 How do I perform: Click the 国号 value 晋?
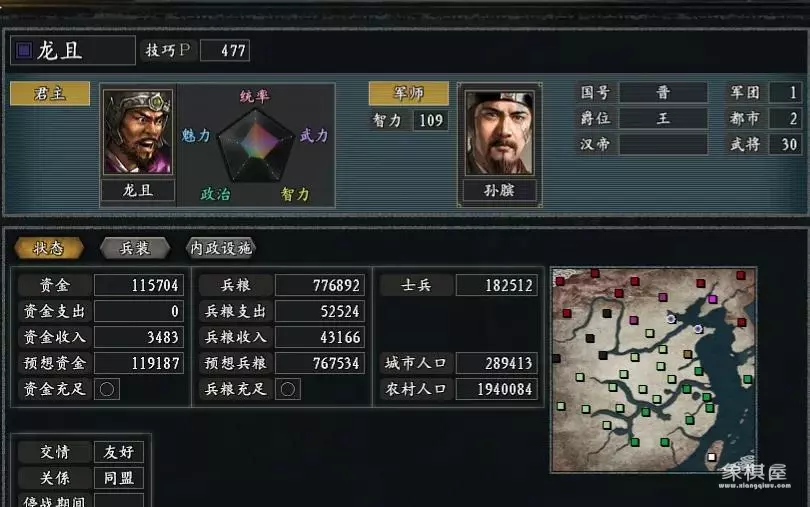point(663,93)
